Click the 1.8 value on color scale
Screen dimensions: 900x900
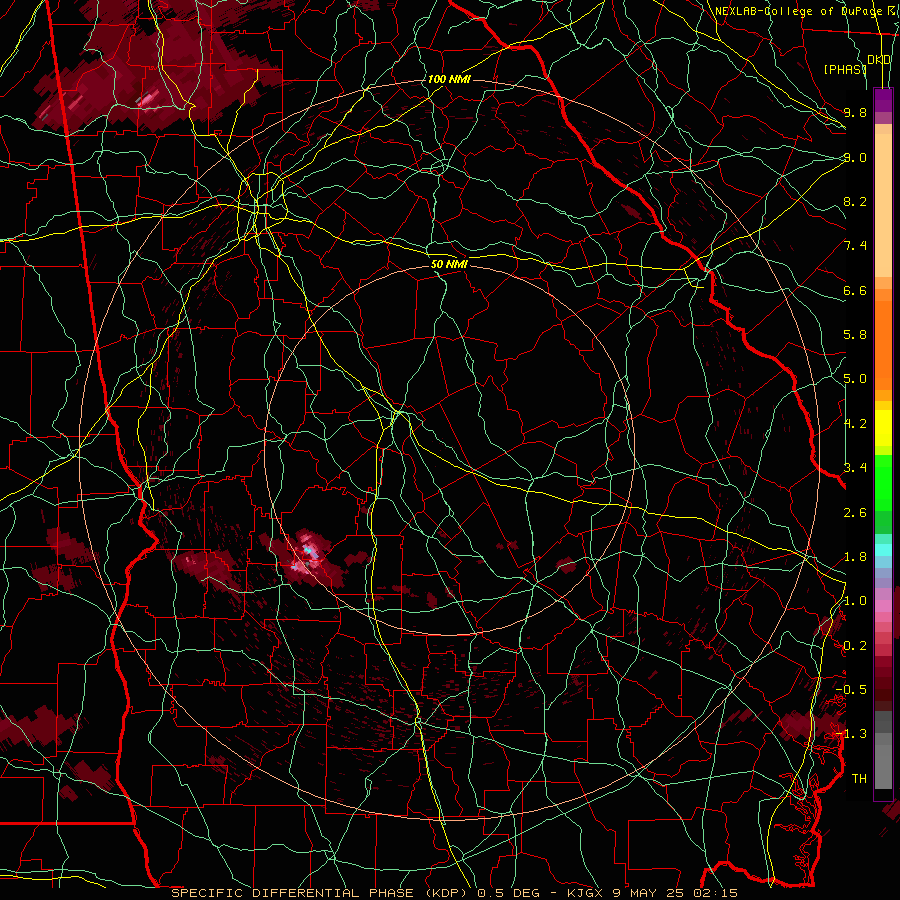[855, 557]
